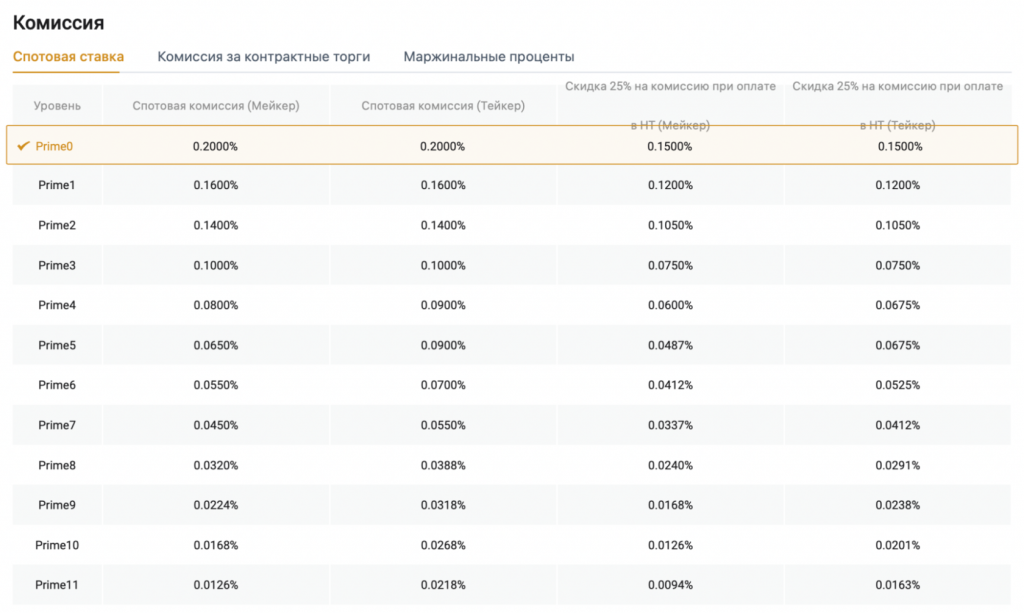The width and height of the screenshot is (1024, 613).
Task: Click the Prime7 level label
Action: [x=57, y=425]
